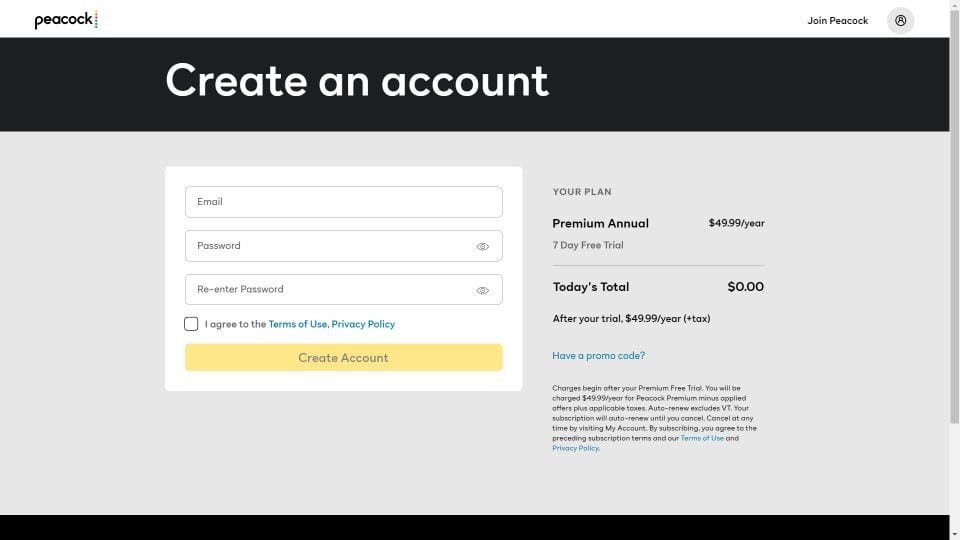
Task: Click the scrollbar up arrow
Action: (954, 3)
